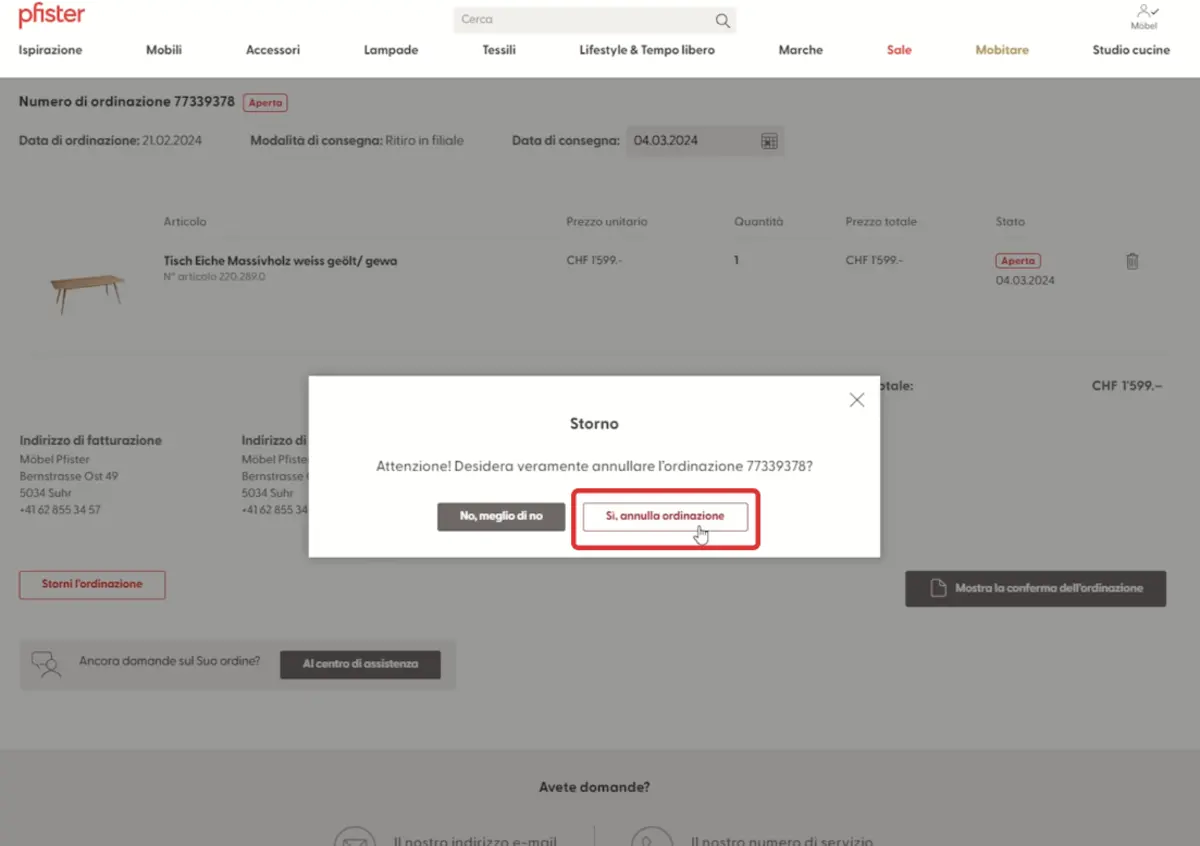Click in the Cerca search field
Screen dimensions: 1200x846
(x=580, y=20)
